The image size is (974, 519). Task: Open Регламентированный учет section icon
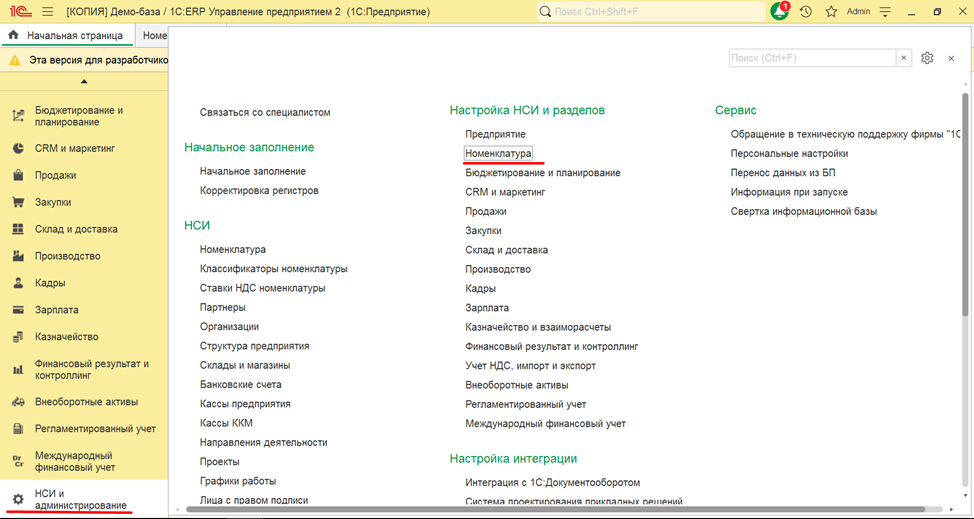pyautogui.click(x=18, y=428)
